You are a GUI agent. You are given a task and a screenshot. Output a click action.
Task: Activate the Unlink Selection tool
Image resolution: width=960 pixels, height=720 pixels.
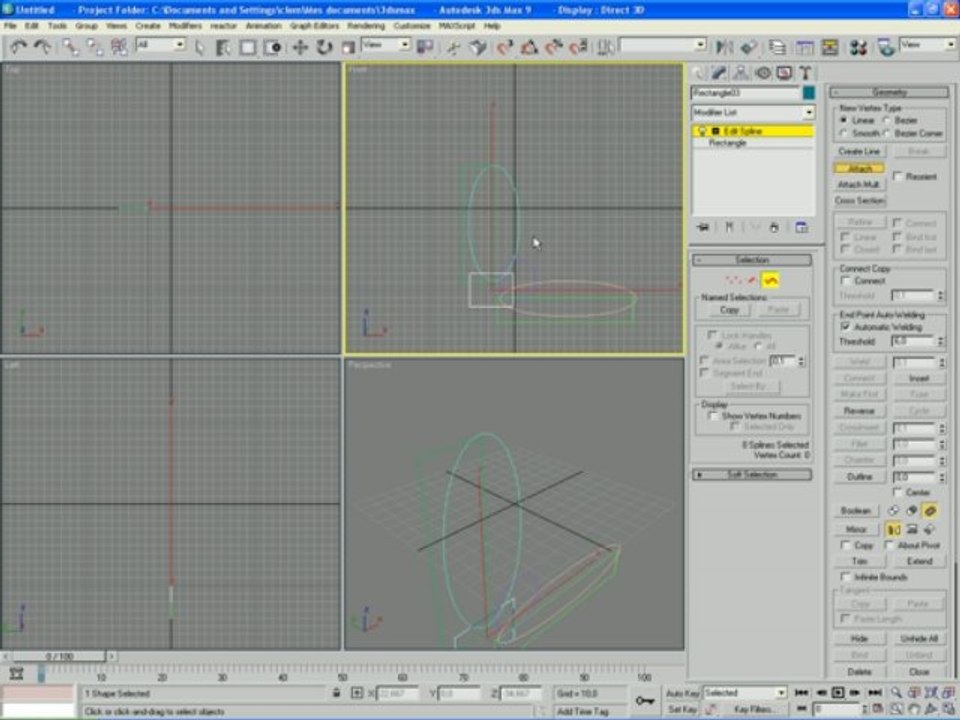94,47
